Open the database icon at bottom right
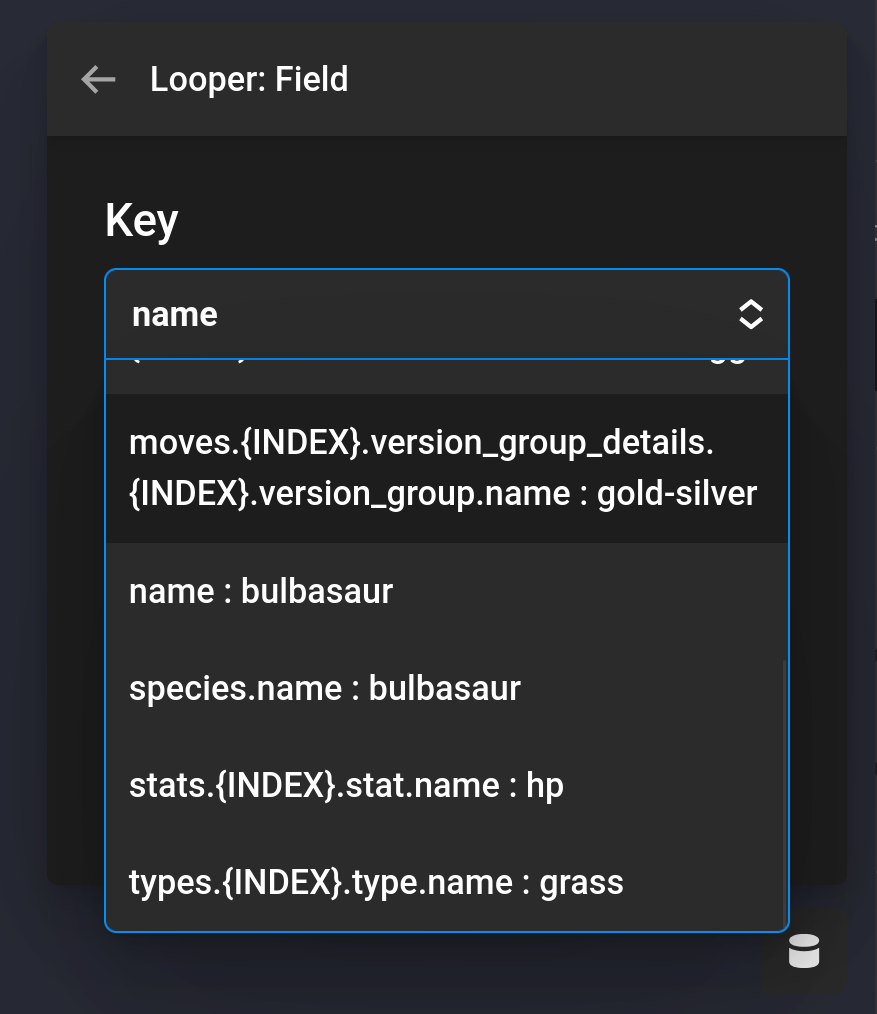Image resolution: width=877 pixels, height=1014 pixels. pyautogui.click(x=803, y=951)
